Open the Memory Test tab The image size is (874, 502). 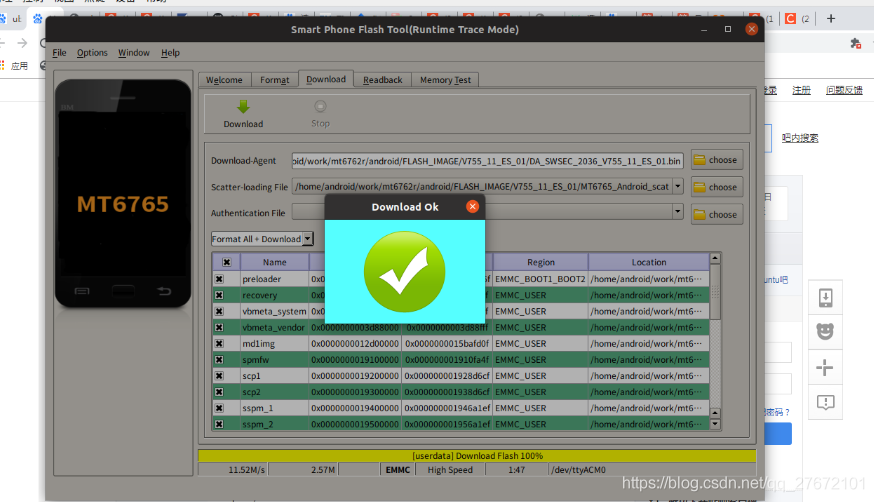point(445,80)
